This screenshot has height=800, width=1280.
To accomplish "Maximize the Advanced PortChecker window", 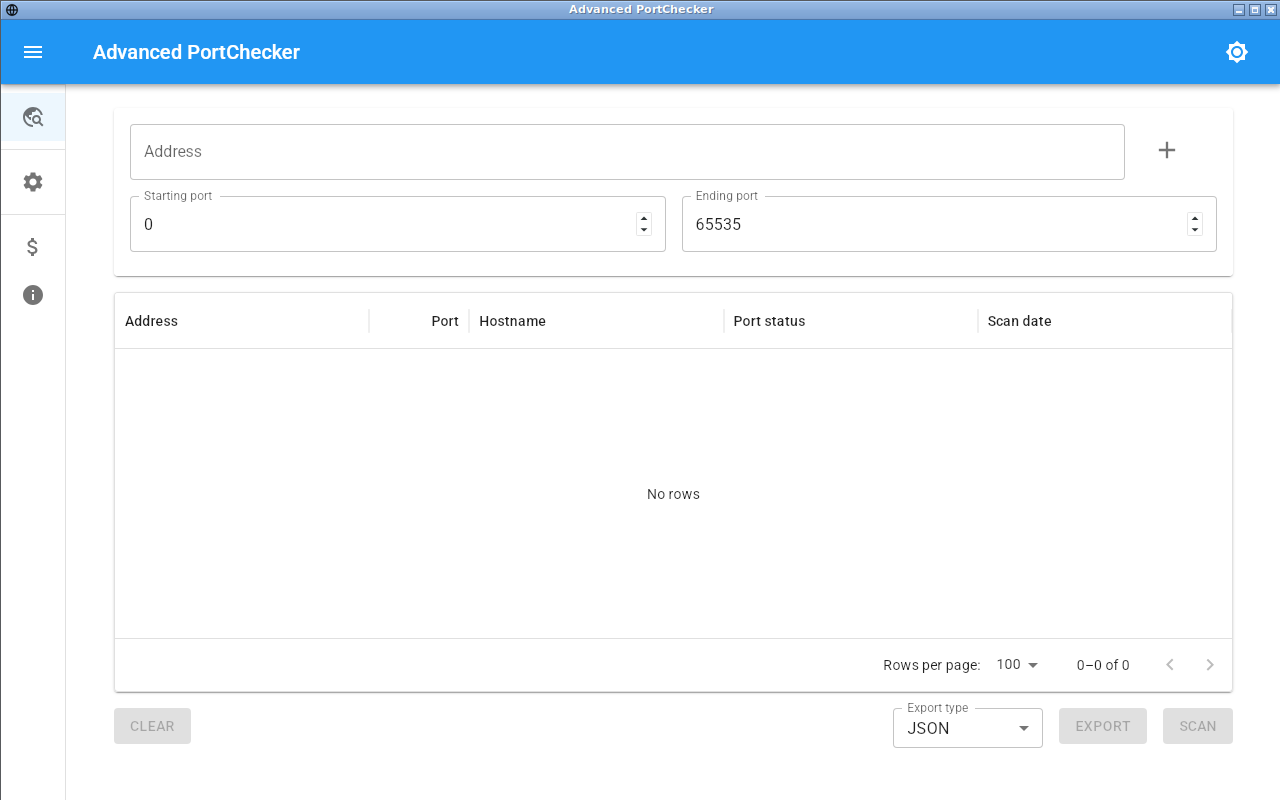I will (1255, 10).
